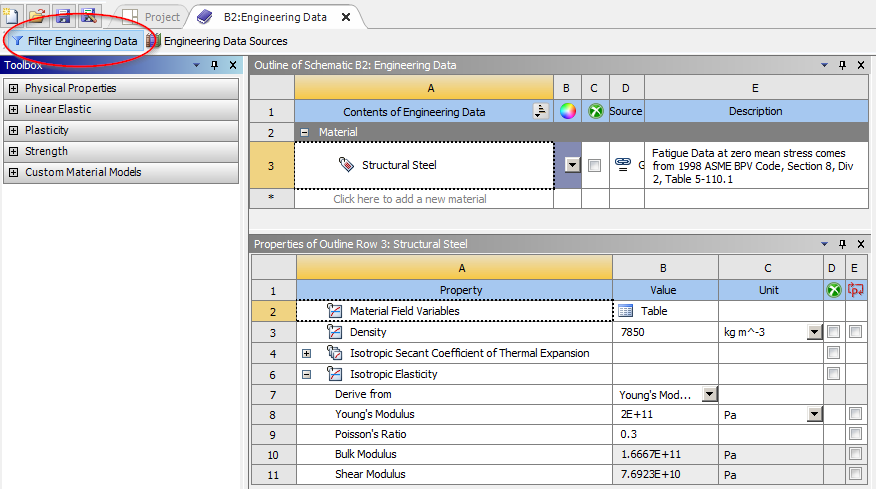Click the New project icon
This screenshot has width=876, height=489.
tap(10, 16)
